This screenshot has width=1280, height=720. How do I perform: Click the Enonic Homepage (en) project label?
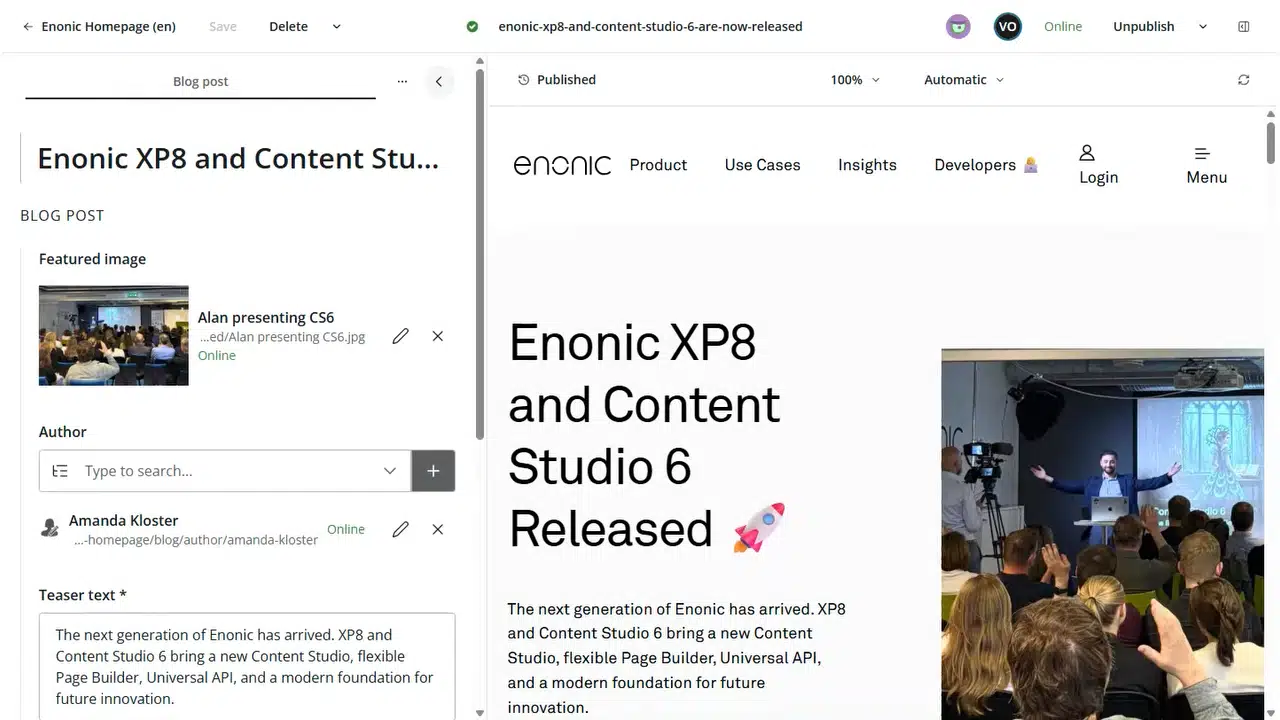click(x=108, y=27)
